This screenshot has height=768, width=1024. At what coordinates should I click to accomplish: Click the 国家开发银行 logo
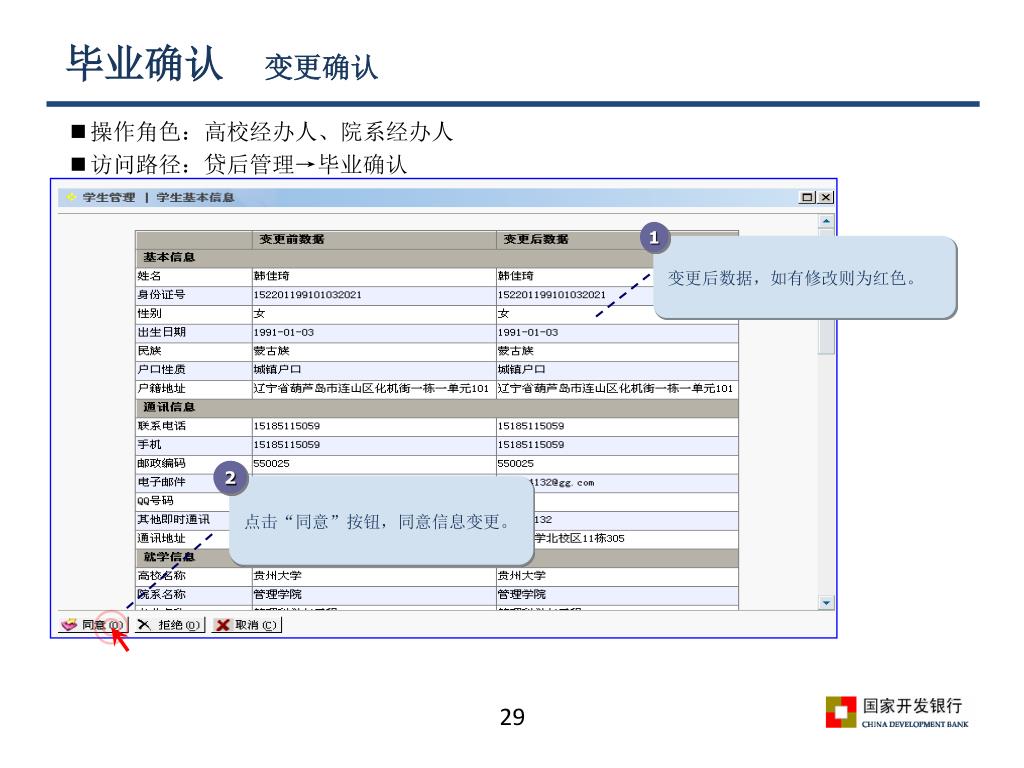(897, 712)
